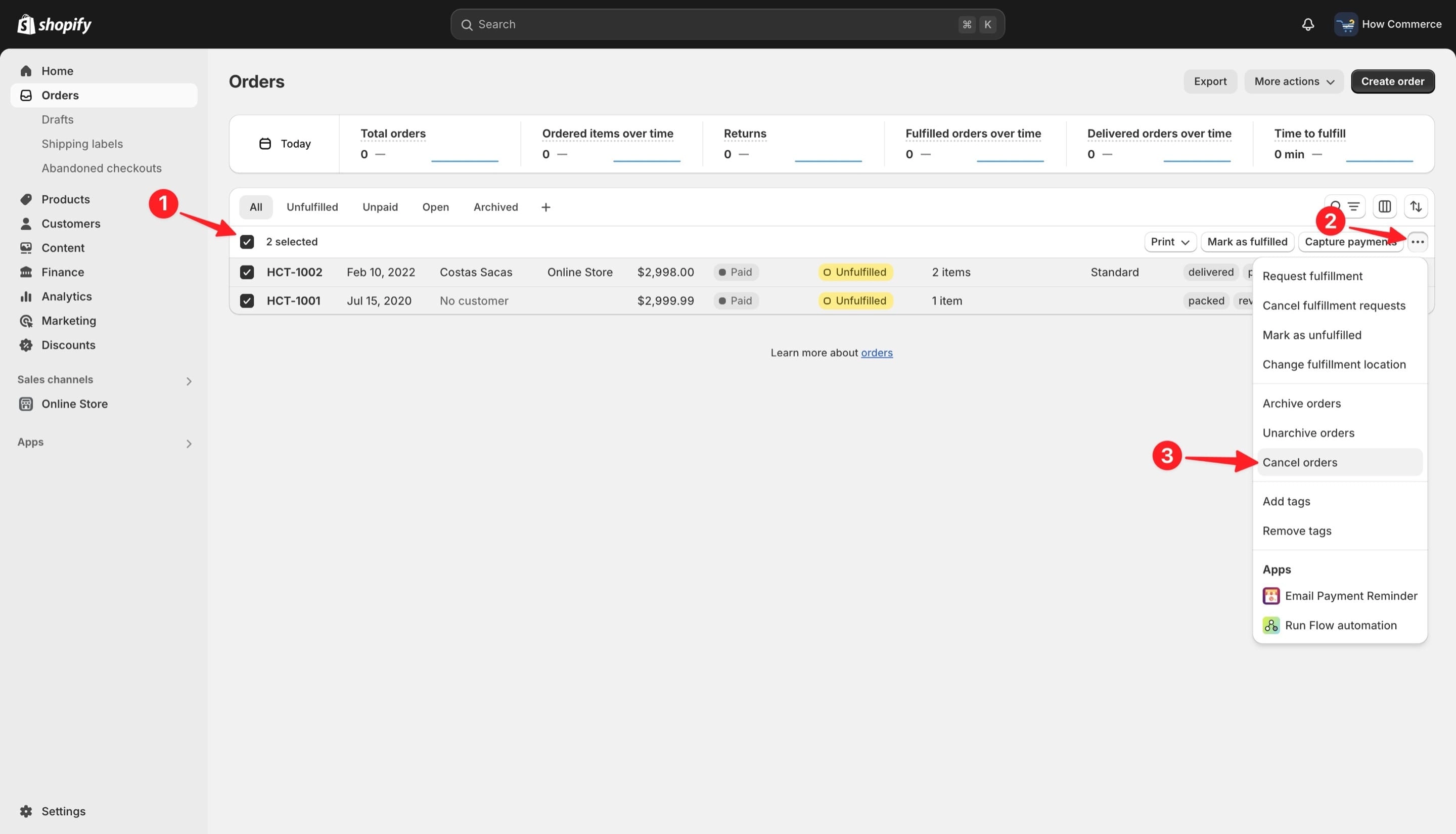Open the Today date range picker
The width and height of the screenshot is (1456, 834).
click(285, 144)
